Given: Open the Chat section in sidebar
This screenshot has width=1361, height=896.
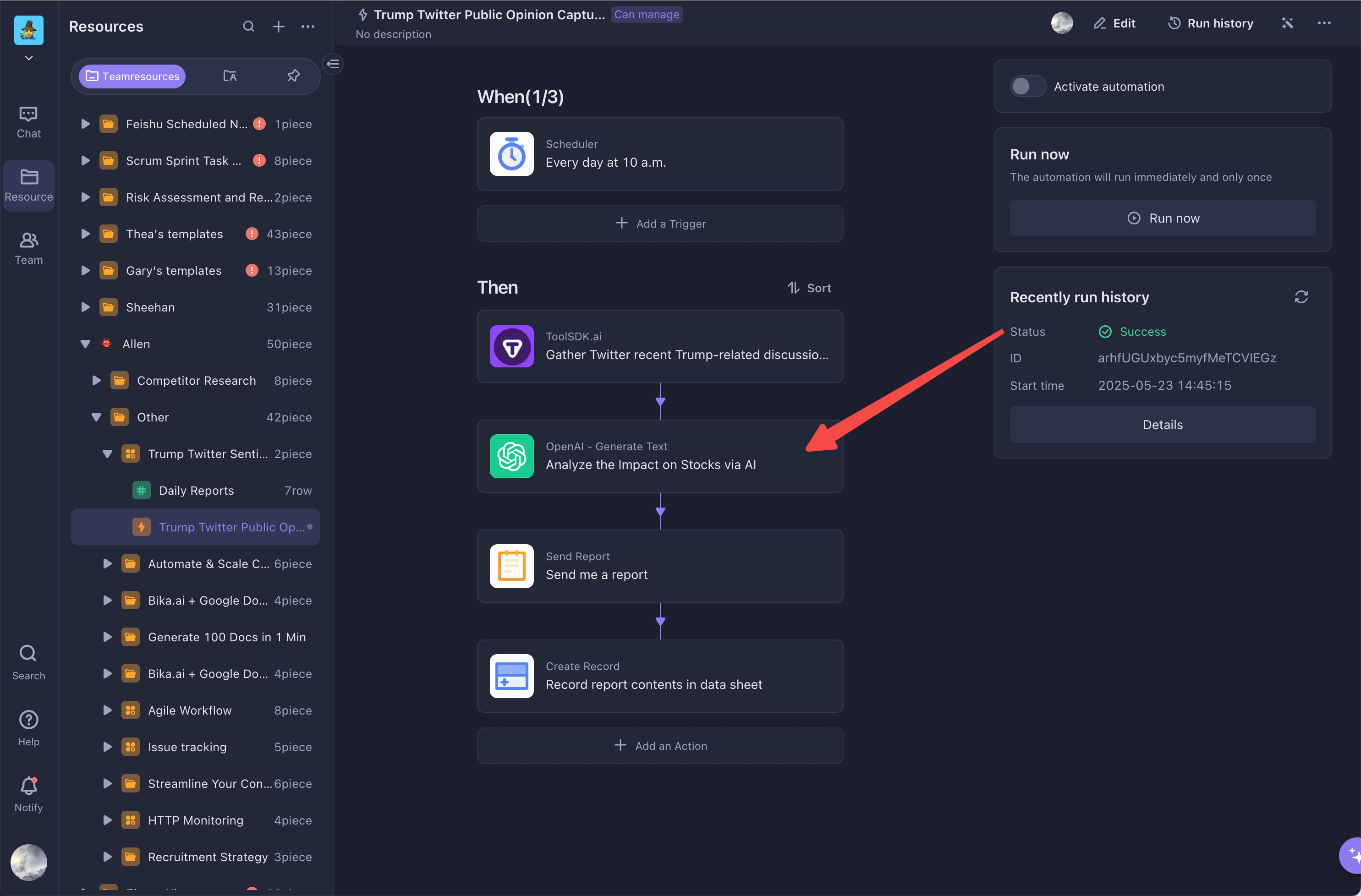Looking at the screenshot, I should [x=28, y=122].
